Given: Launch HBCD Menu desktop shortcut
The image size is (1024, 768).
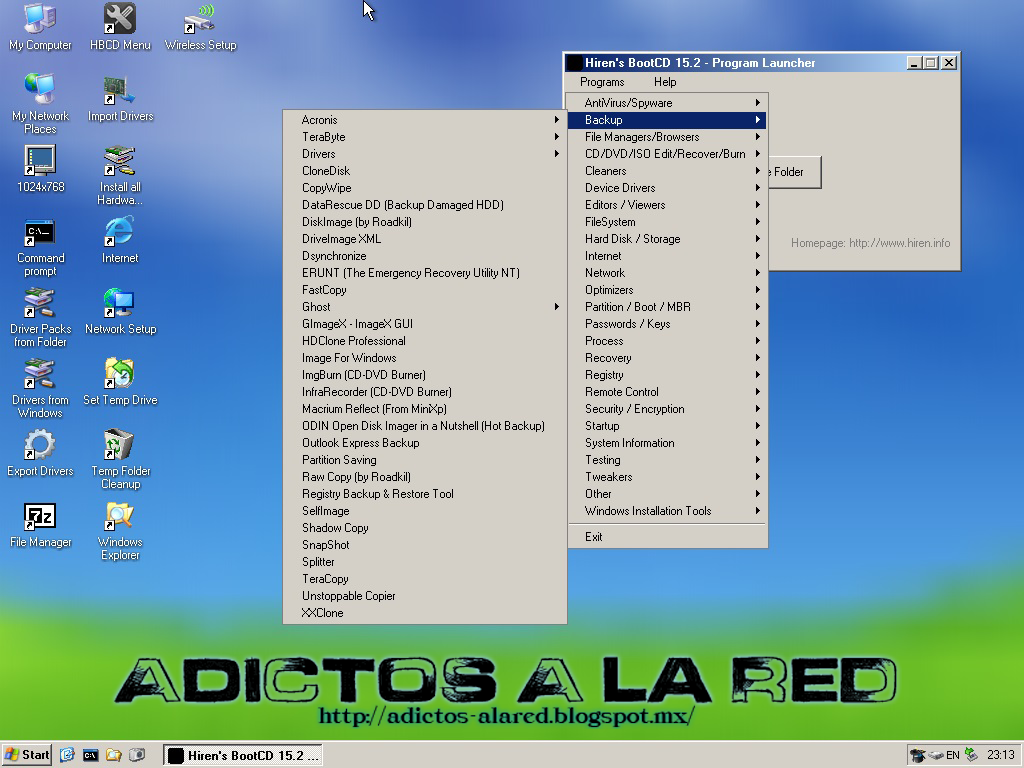Looking at the screenshot, I should 120,27.
